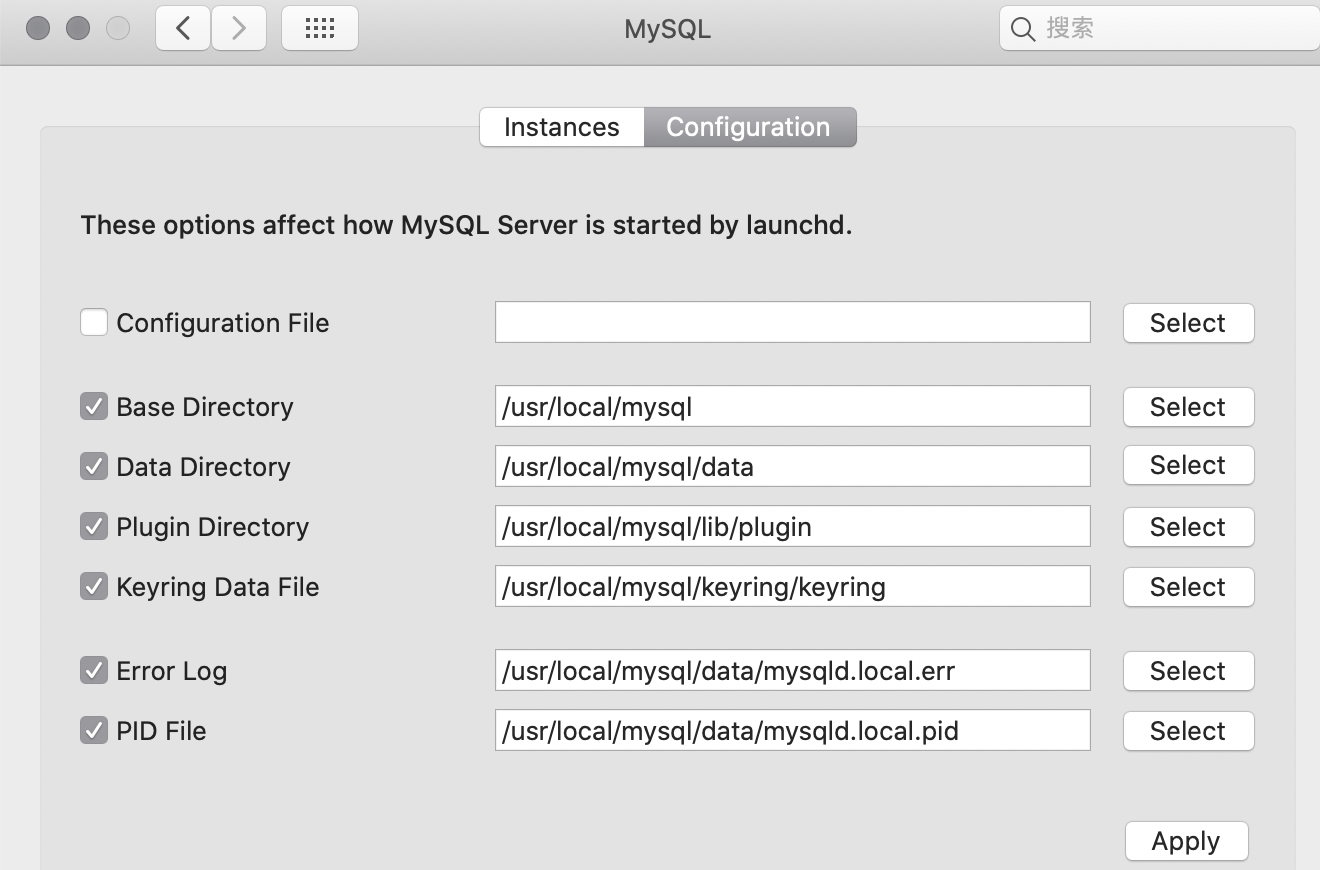This screenshot has width=1320, height=870.
Task: Click Select beside the PID File field
Action: 1188,731
